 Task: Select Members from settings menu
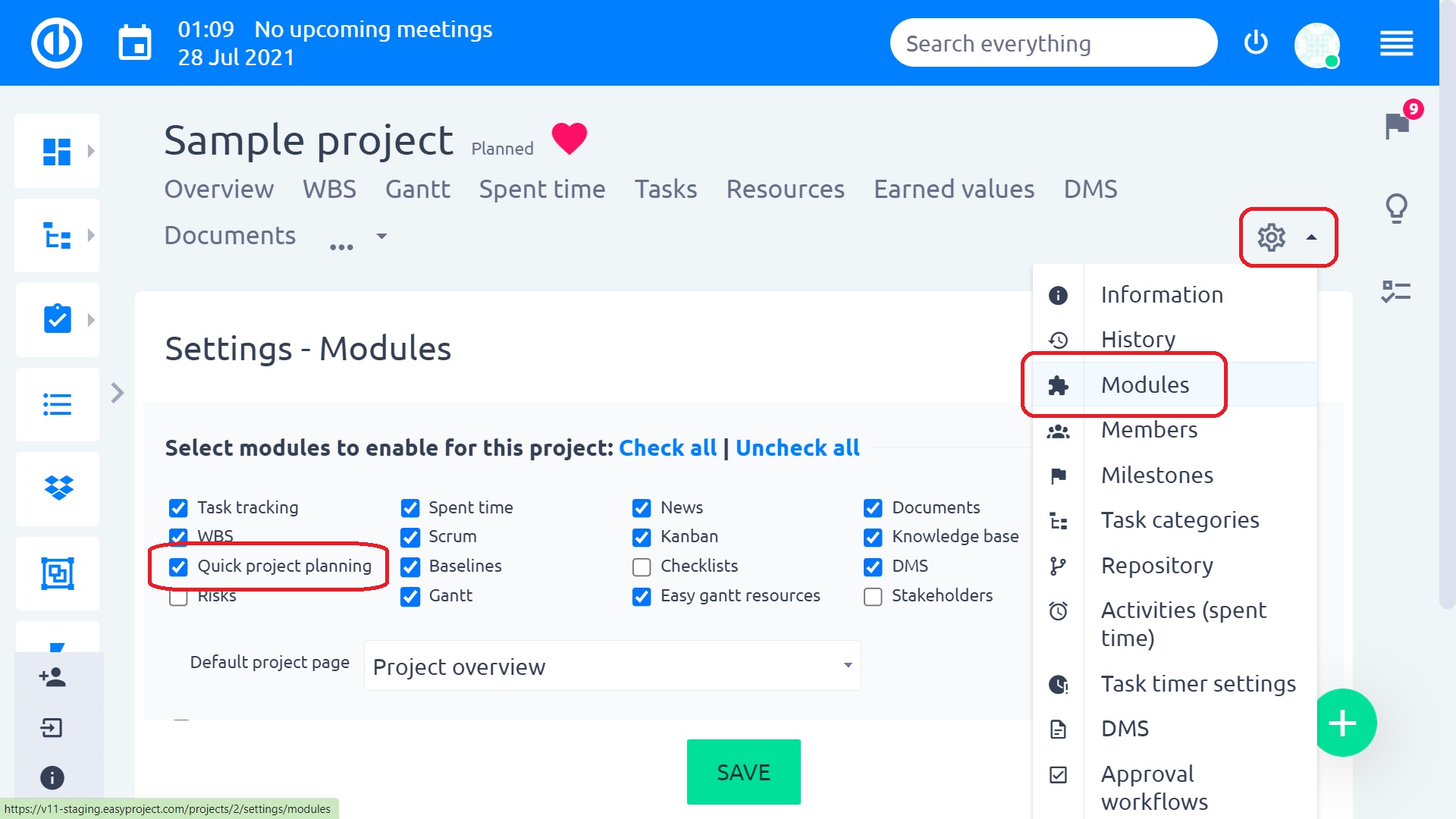[1149, 430]
